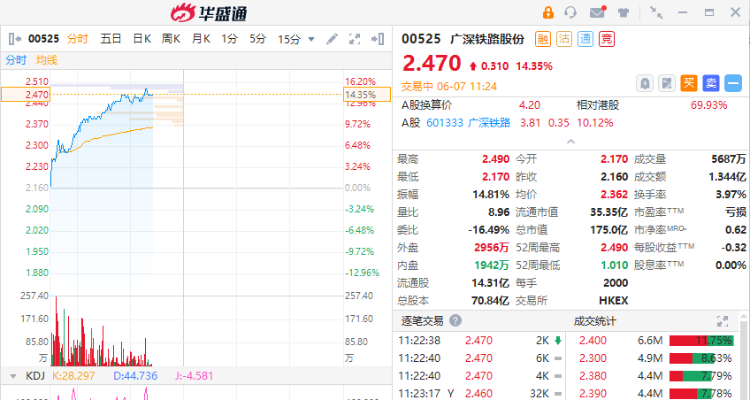The height and width of the screenshot is (400, 750).
Task: Click trade row at 11:22:38
Action: click(x=479, y=340)
